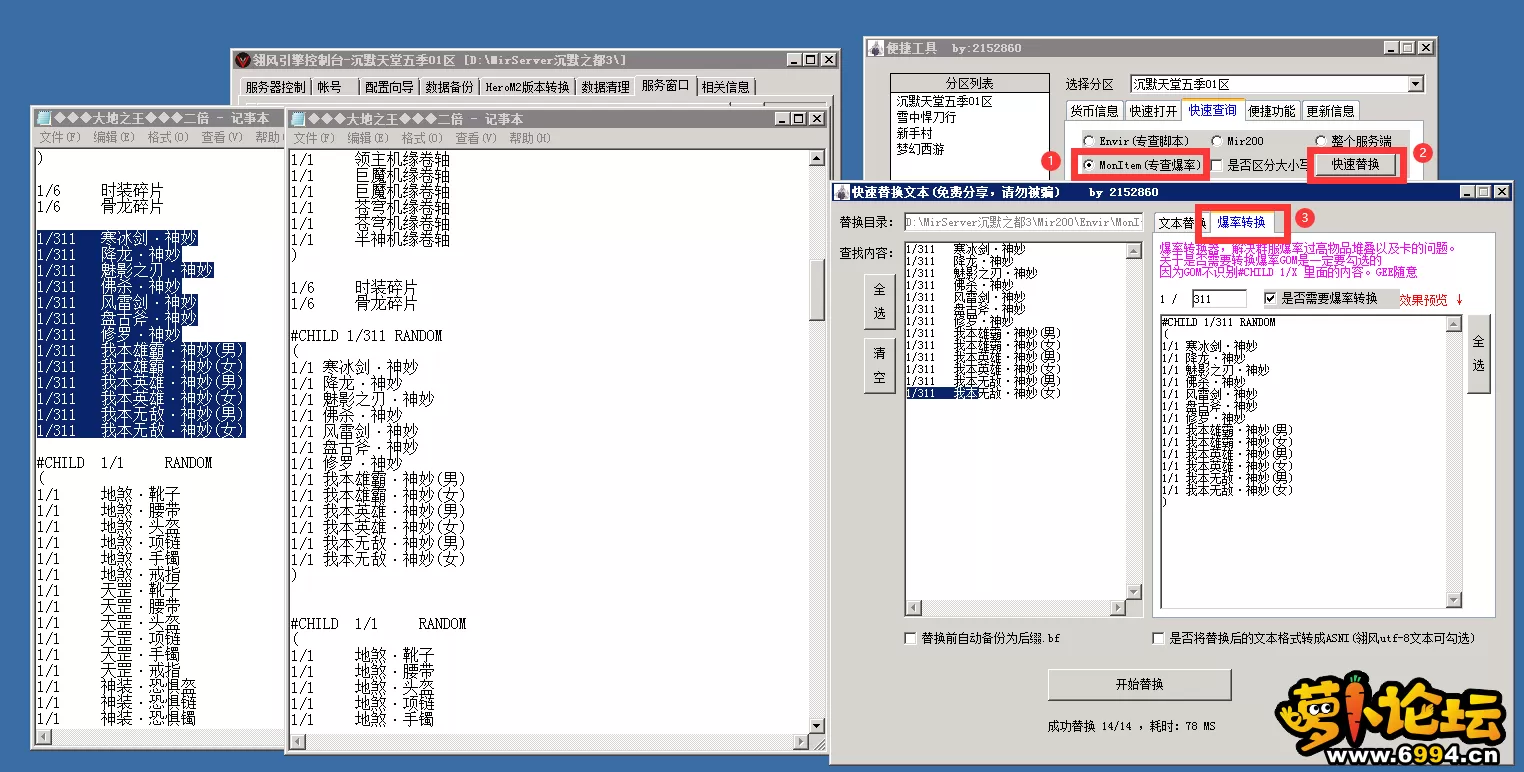Open the HeroM2版本转换 tab
This screenshot has width=1524, height=772.
pyautogui.click(x=527, y=87)
